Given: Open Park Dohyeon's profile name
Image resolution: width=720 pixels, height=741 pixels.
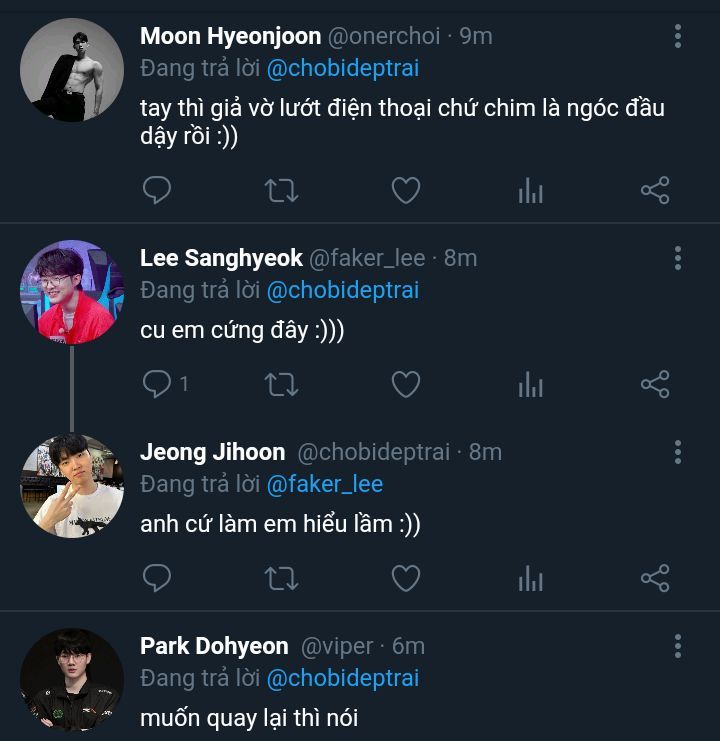Looking at the screenshot, I should (214, 646).
